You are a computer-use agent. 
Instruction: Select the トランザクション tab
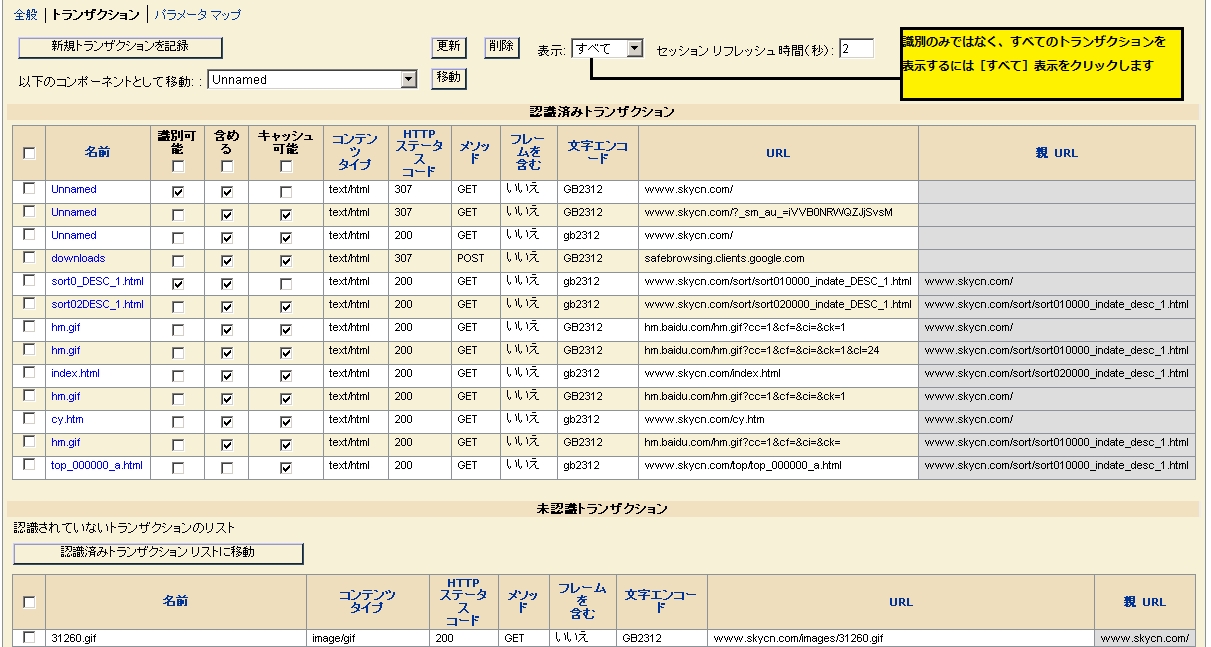pos(96,15)
